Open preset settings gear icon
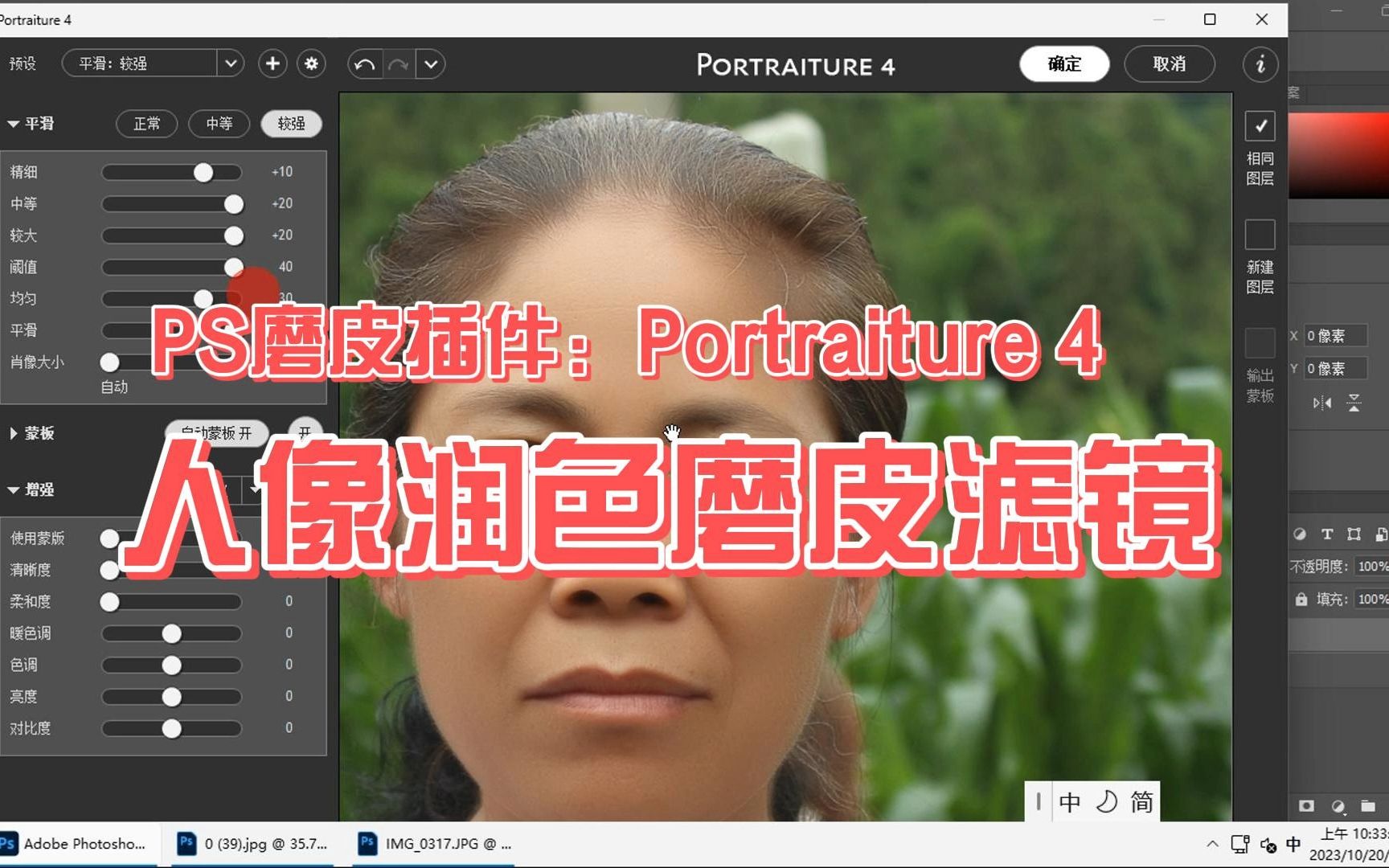1389x868 pixels. pos(311,64)
